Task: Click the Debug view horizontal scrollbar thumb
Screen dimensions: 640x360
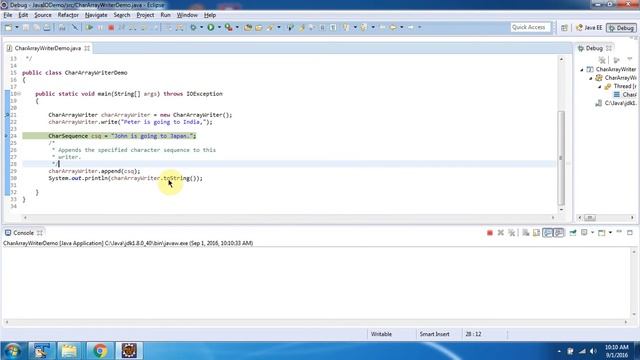Action: point(589,218)
